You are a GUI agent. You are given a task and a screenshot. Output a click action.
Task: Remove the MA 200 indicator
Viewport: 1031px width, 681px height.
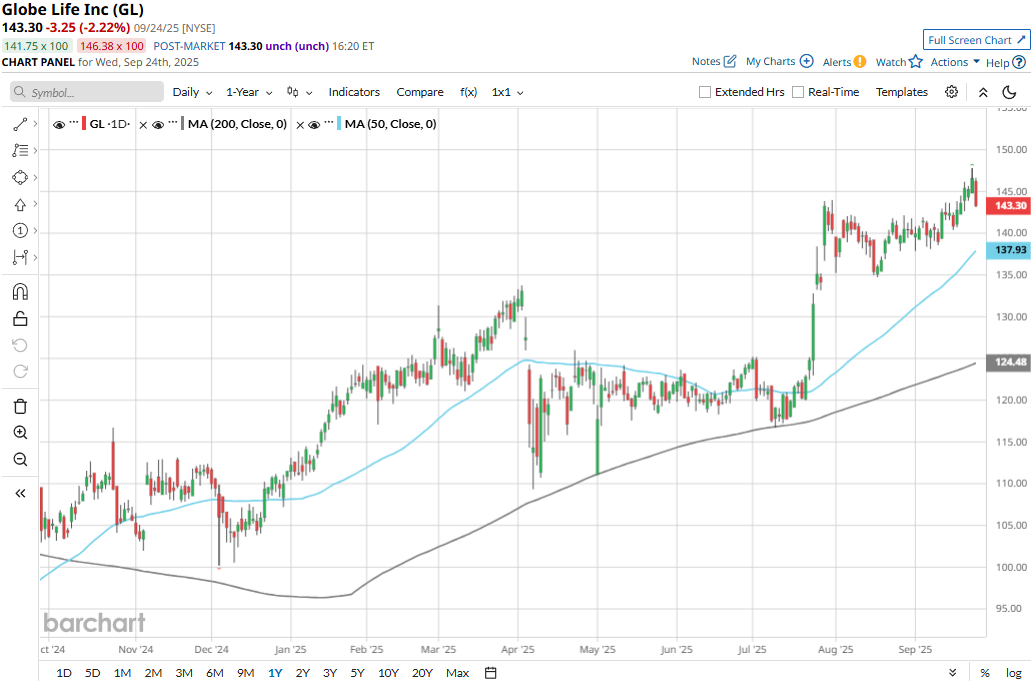pyautogui.click(x=143, y=125)
